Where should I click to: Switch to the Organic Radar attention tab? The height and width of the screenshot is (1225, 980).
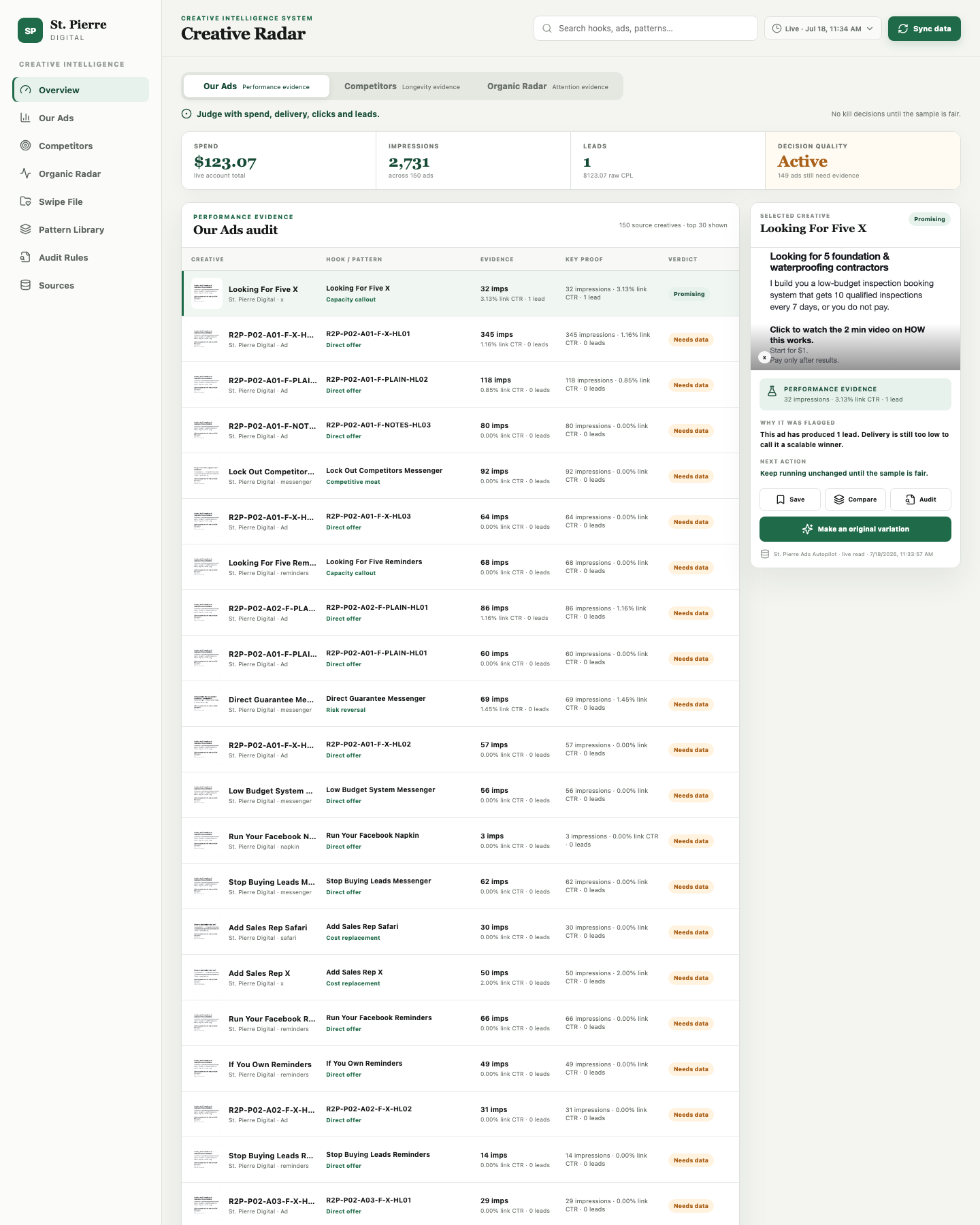pos(548,86)
